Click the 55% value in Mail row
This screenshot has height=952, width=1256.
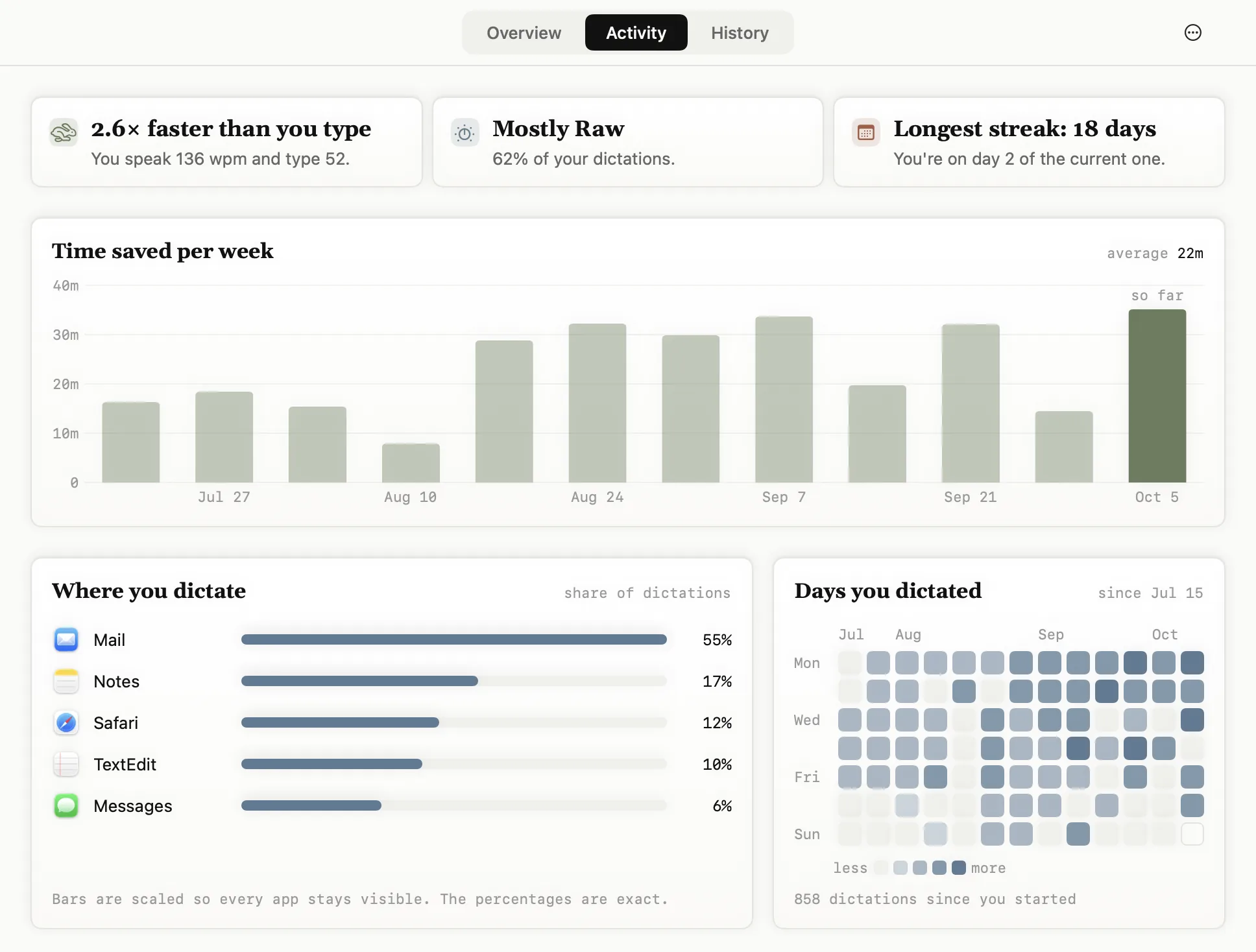[717, 640]
